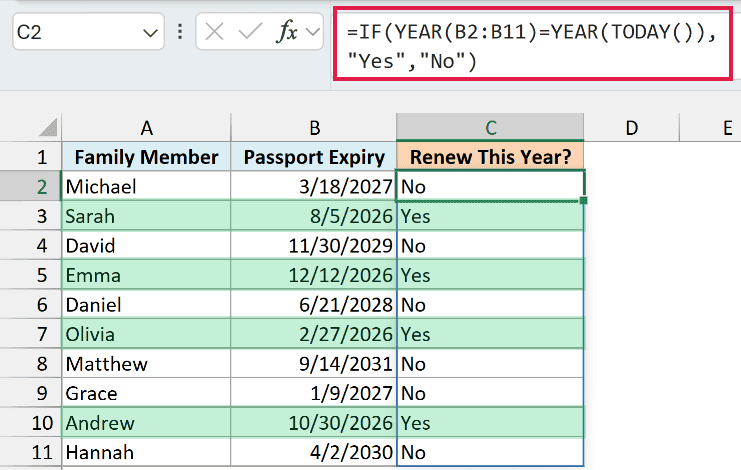The image size is (741, 470).
Task: Click the Enter checkmark icon in formula bar
Action: [250, 32]
